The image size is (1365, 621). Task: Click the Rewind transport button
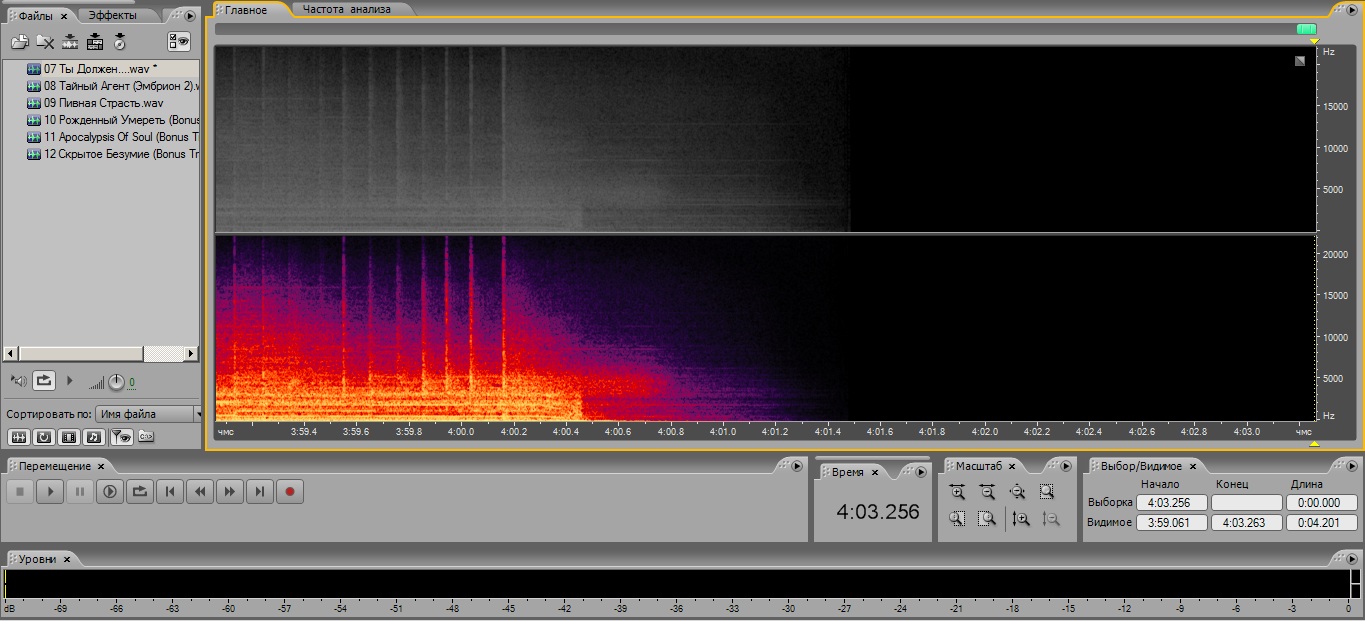200,491
